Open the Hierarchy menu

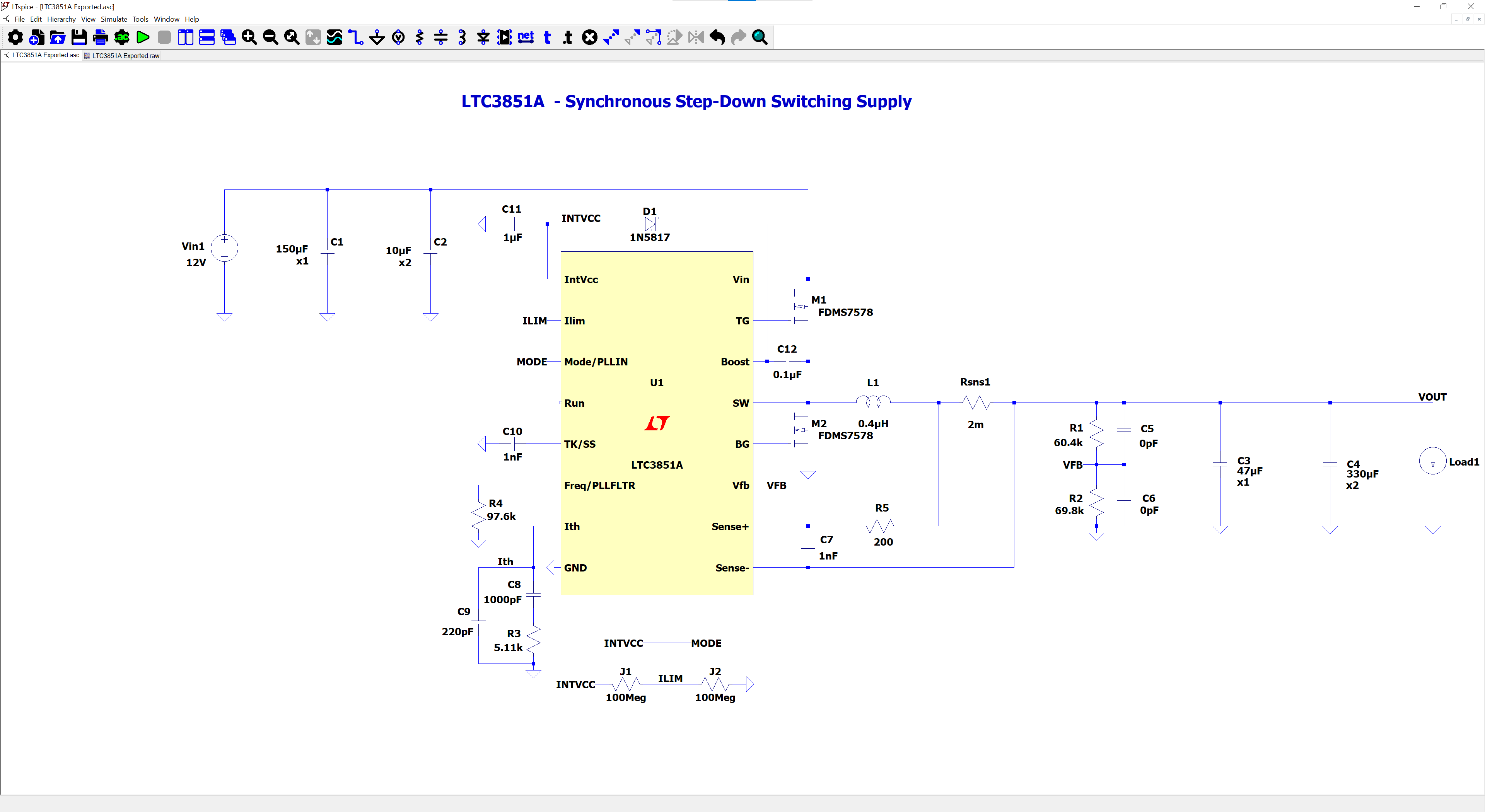coord(61,19)
